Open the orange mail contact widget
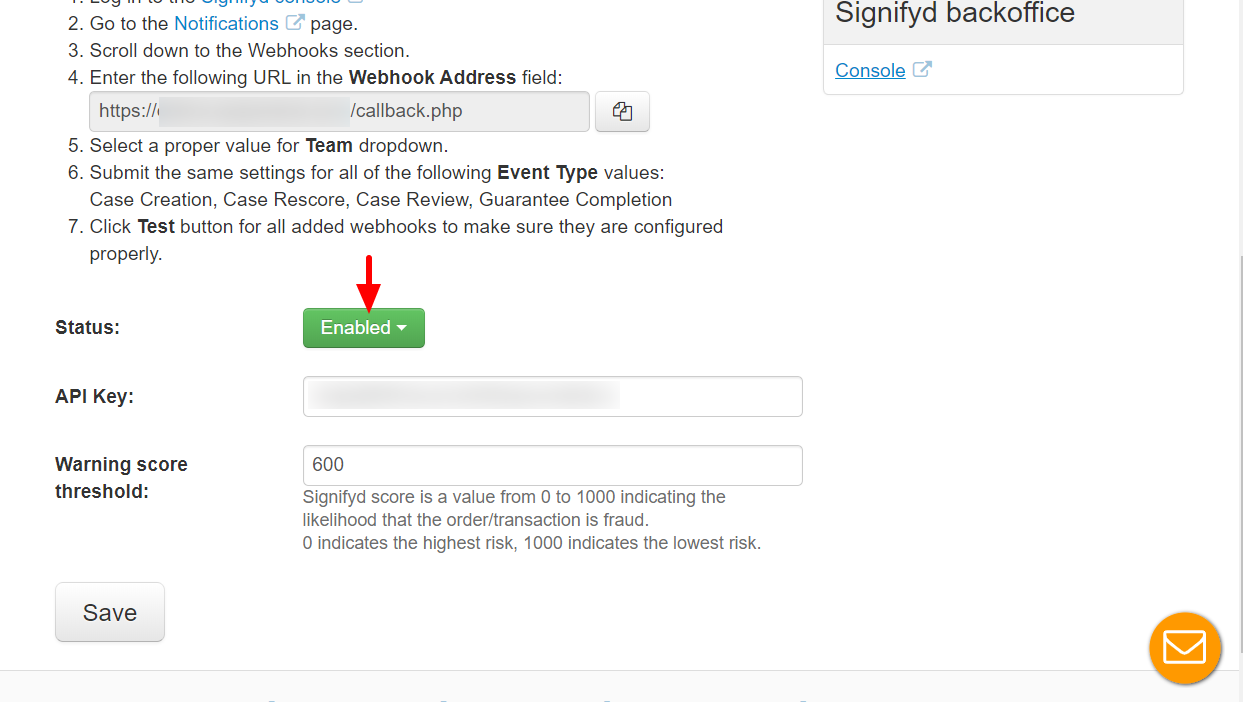Image resolution: width=1243 pixels, height=702 pixels. tap(1185, 648)
